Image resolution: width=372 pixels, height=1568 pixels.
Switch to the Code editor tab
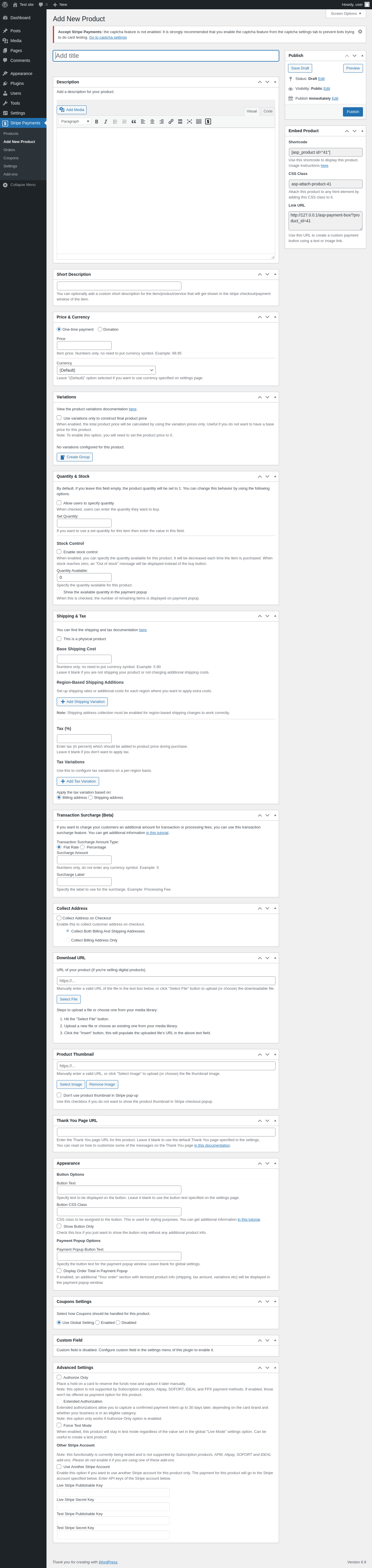[268, 111]
